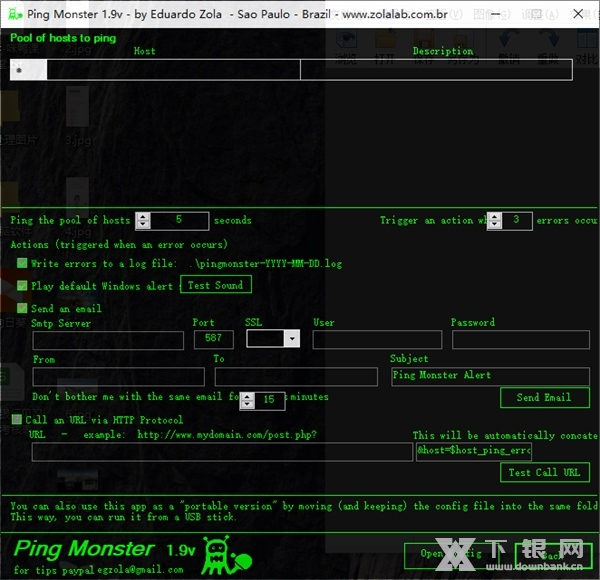Click the ping interval value 5
The image size is (600, 580).
pos(179,221)
